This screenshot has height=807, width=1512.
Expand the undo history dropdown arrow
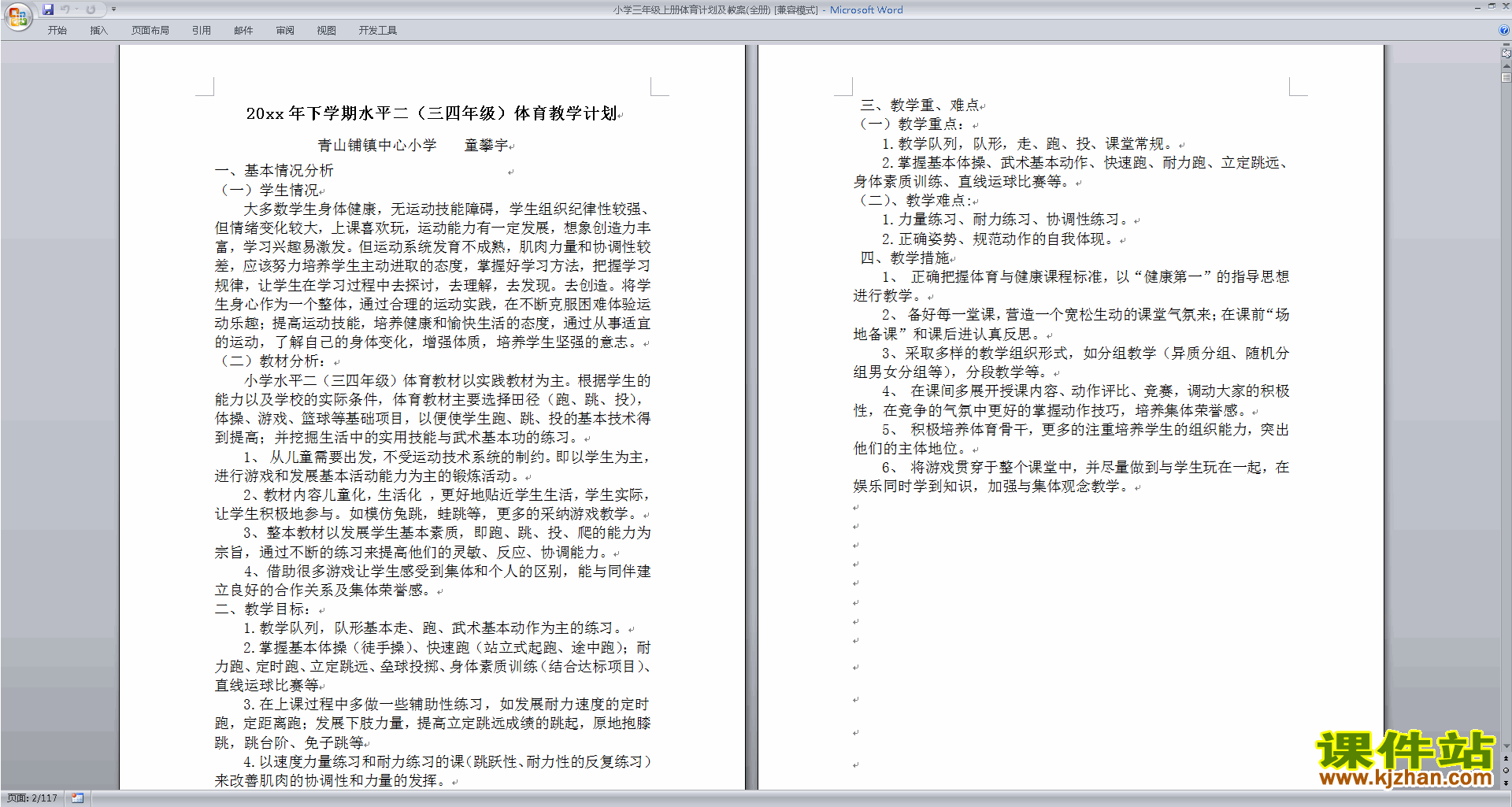pyautogui.click(x=76, y=9)
